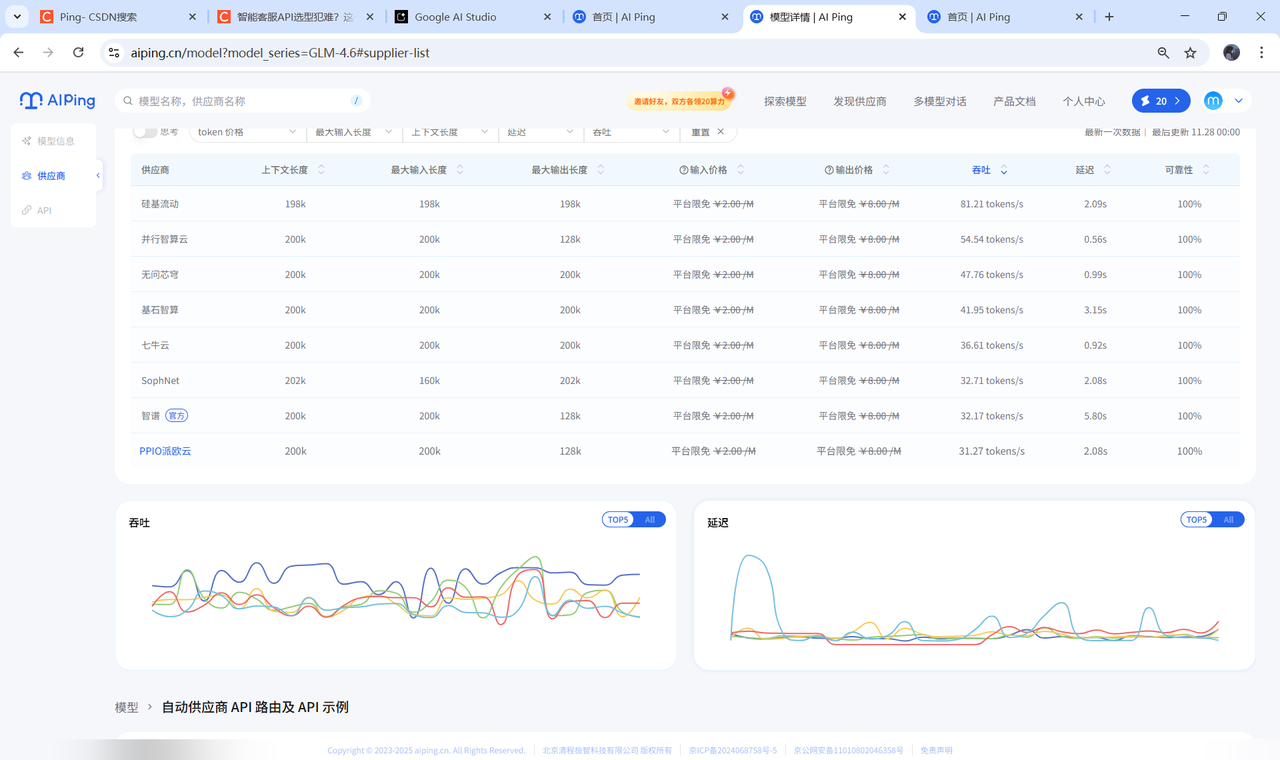Open the tab search dropdown arrow
Screen dimensions: 1280x760
tap(17, 17)
